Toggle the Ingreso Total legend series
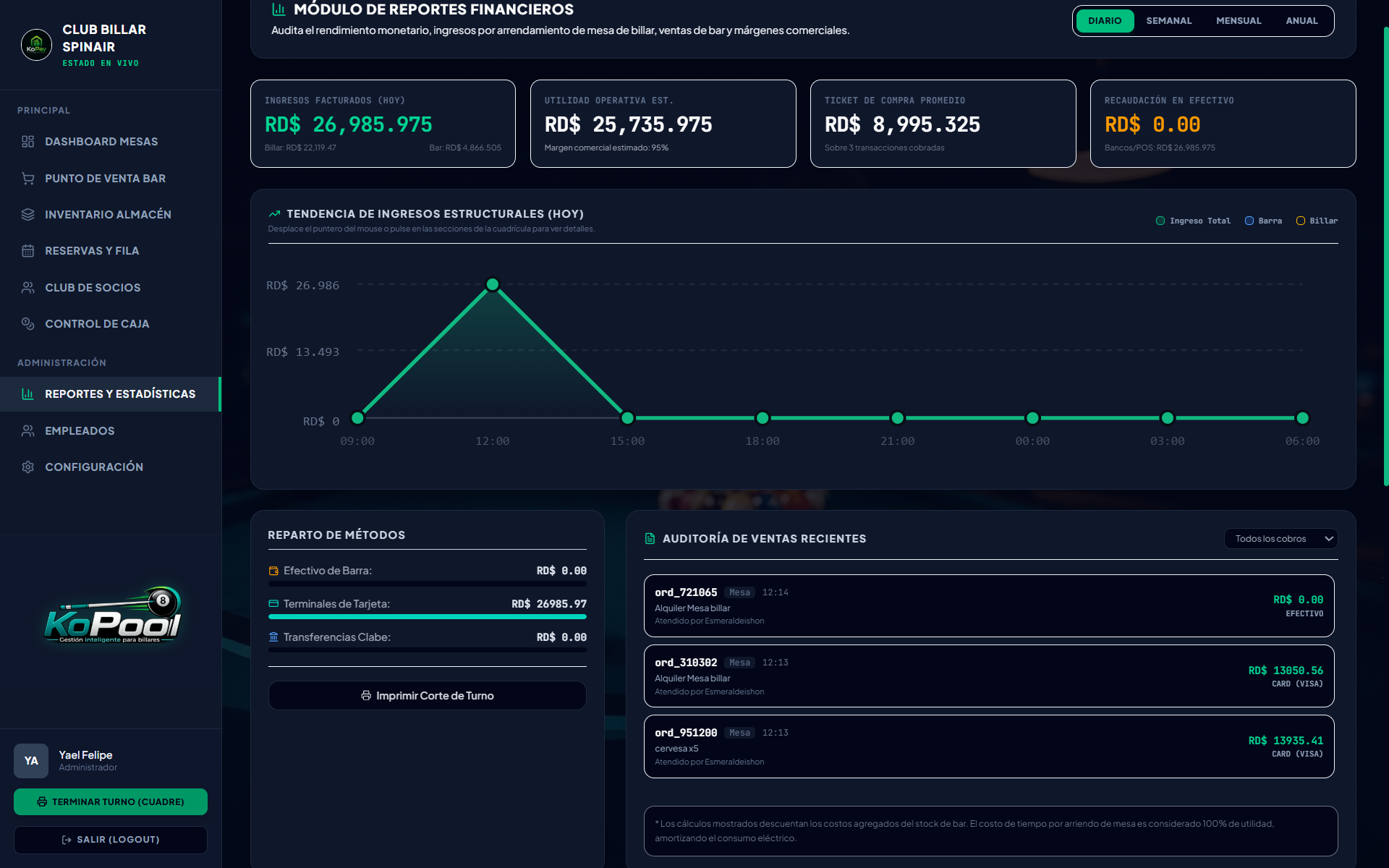 (1193, 221)
